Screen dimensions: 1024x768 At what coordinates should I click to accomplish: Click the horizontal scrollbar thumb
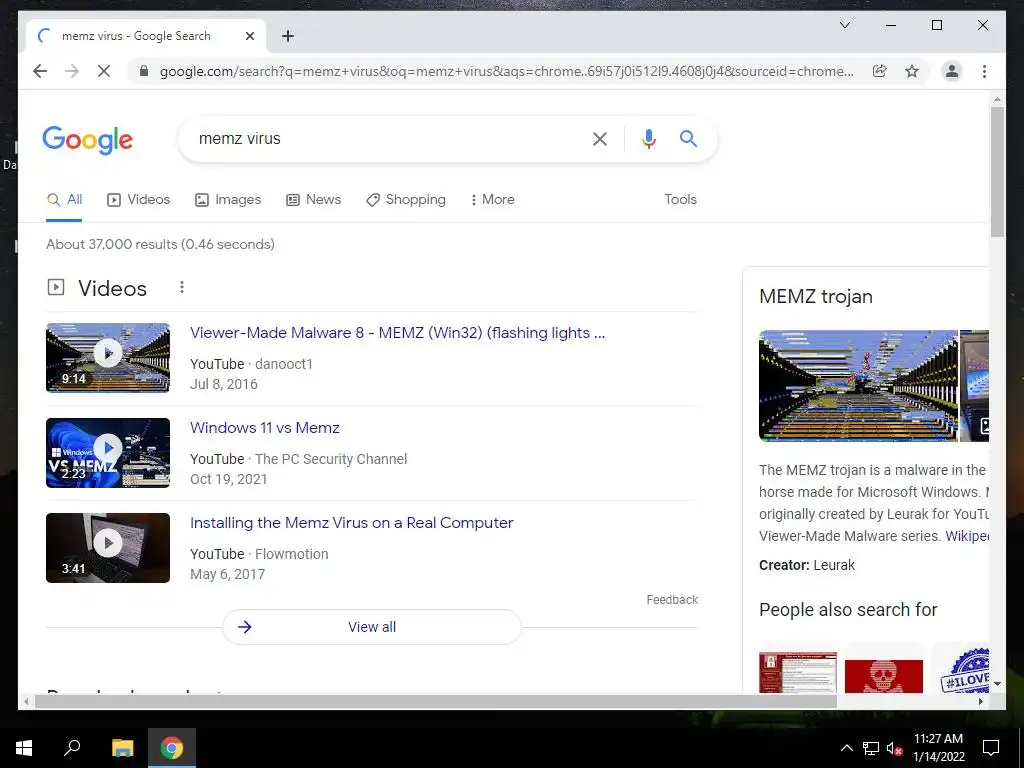point(436,702)
